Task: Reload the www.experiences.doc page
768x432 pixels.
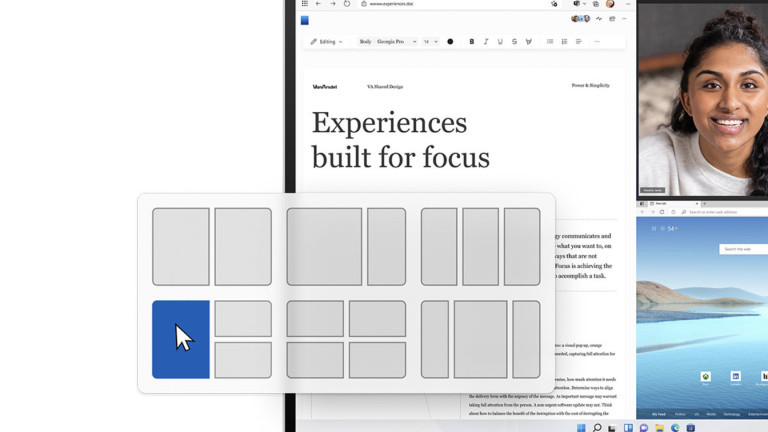Action: pyautogui.click(x=347, y=4)
